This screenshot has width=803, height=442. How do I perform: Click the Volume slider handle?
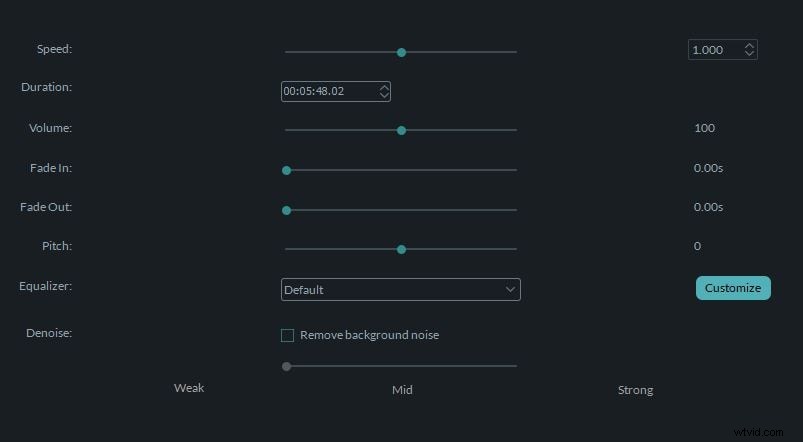(x=402, y=131)
